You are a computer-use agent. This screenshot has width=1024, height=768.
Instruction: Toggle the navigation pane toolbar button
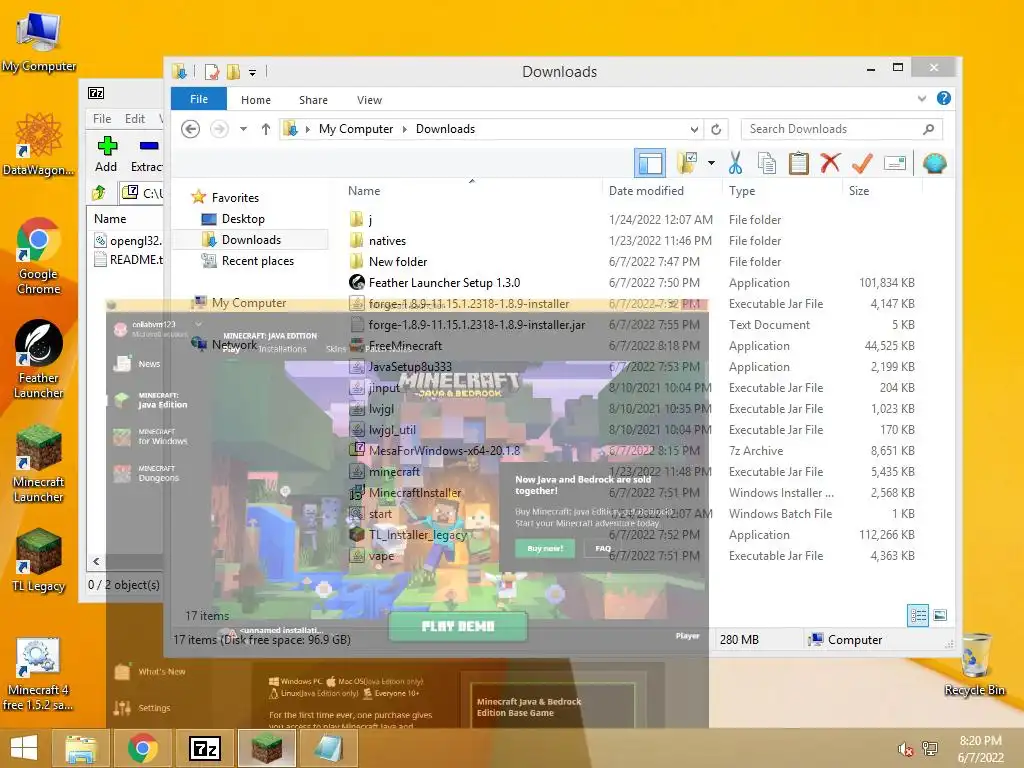pyautogui.click(x=650, y=163)
